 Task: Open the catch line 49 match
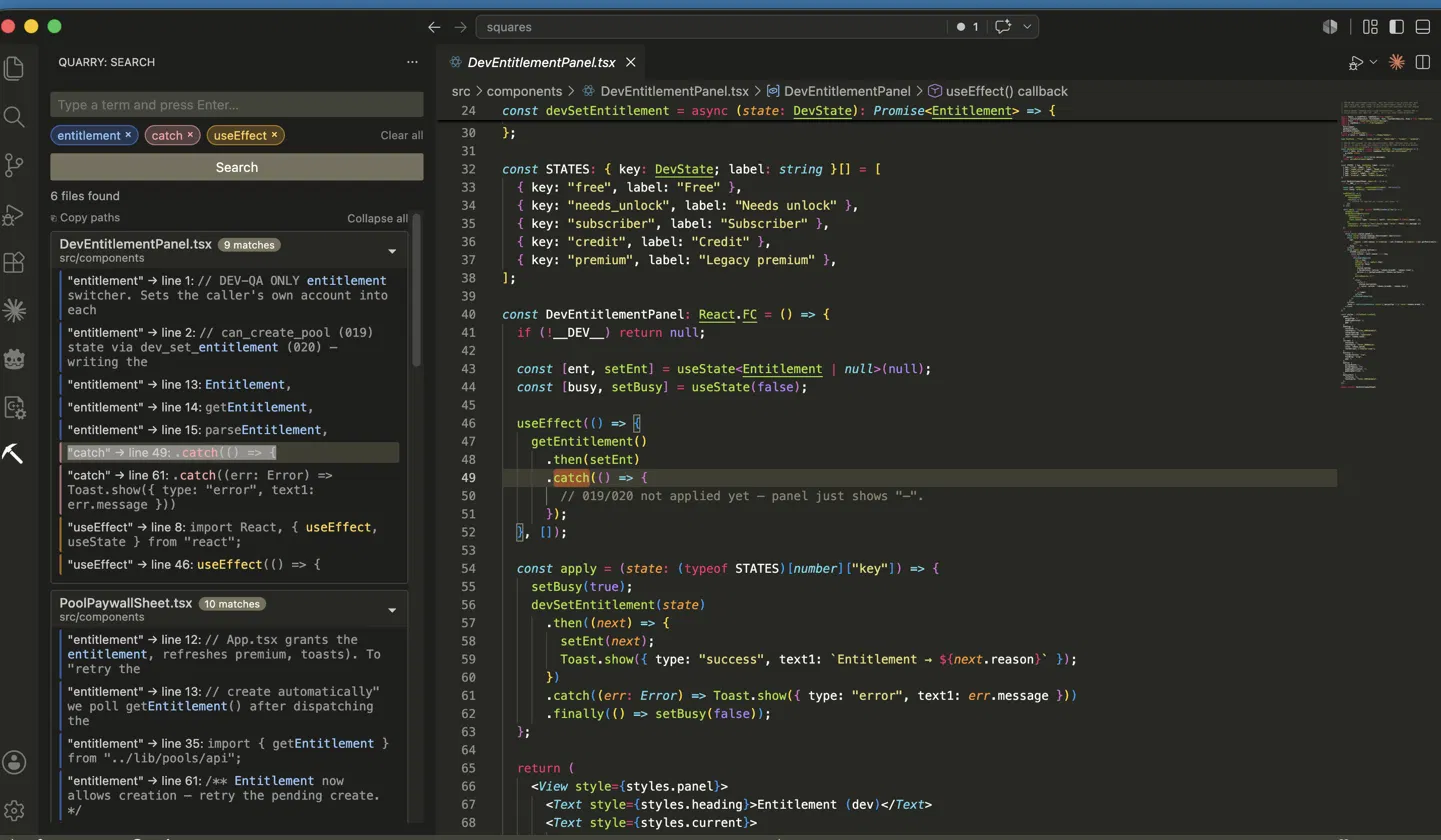point(229,453)
